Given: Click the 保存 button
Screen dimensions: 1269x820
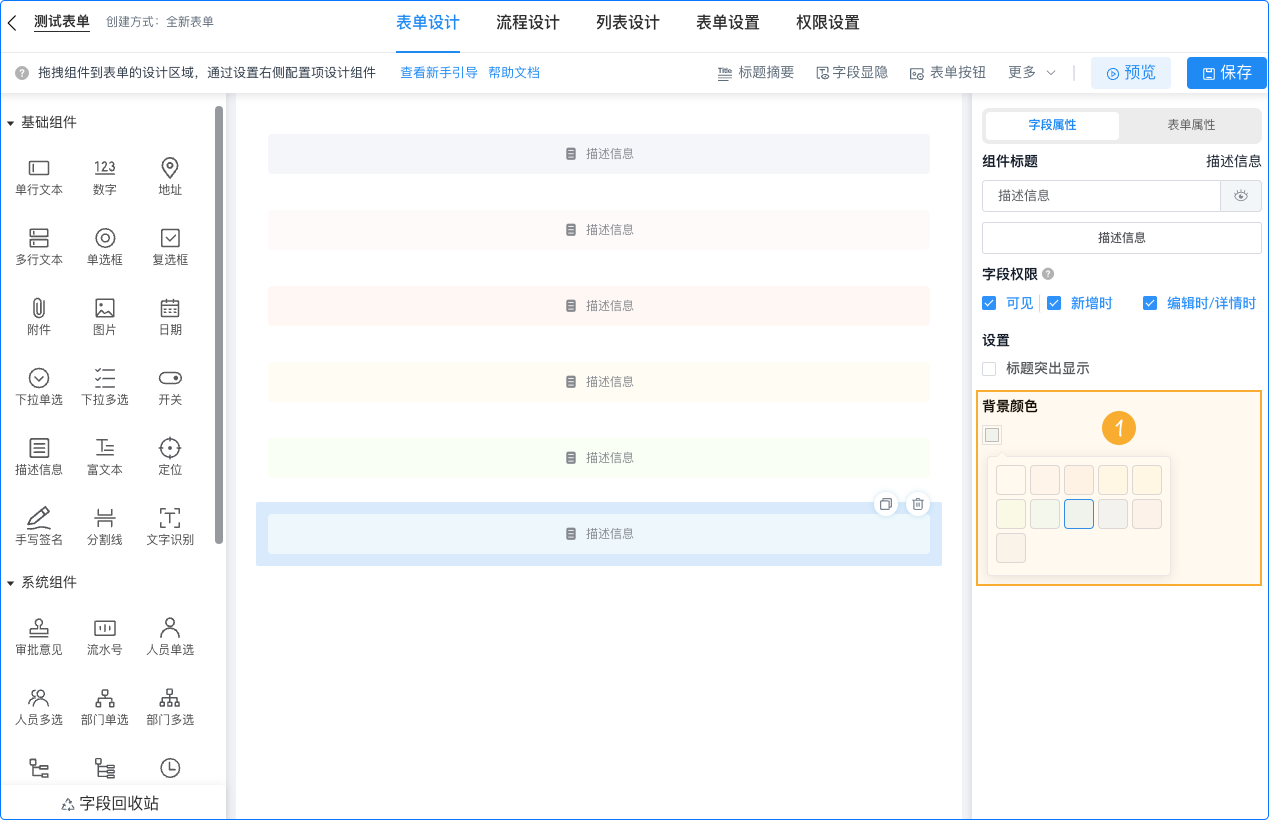Looking at the screenshot, I should tap(1226, 72).
